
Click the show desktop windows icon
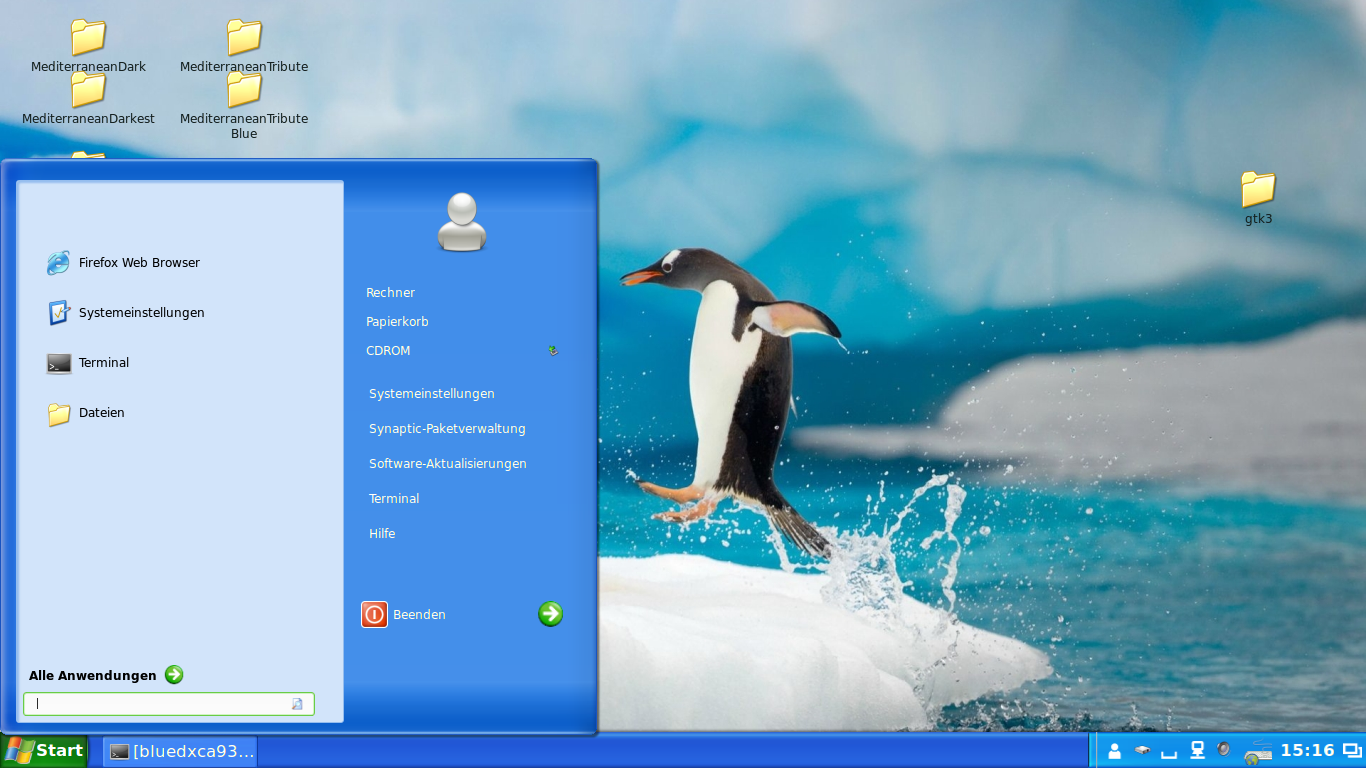click(1352, 751)
